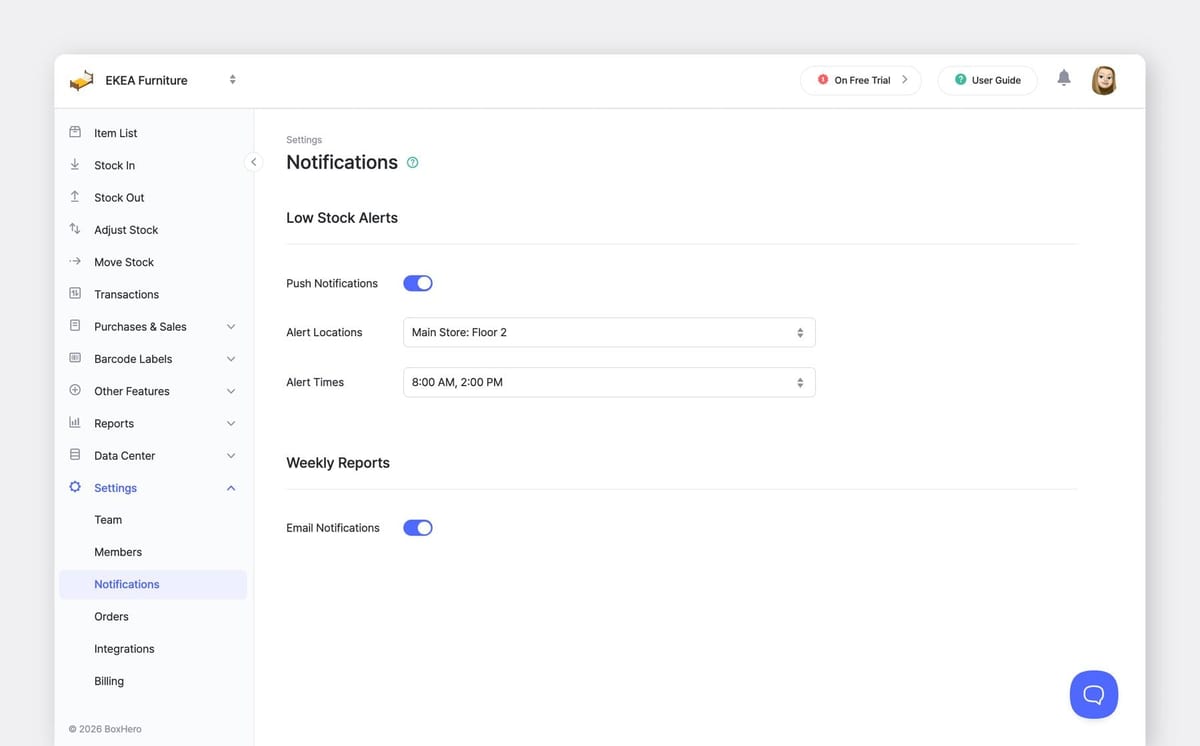Open the Alert Times dropdown
1200x746 pixels.
tap(608, 381)
